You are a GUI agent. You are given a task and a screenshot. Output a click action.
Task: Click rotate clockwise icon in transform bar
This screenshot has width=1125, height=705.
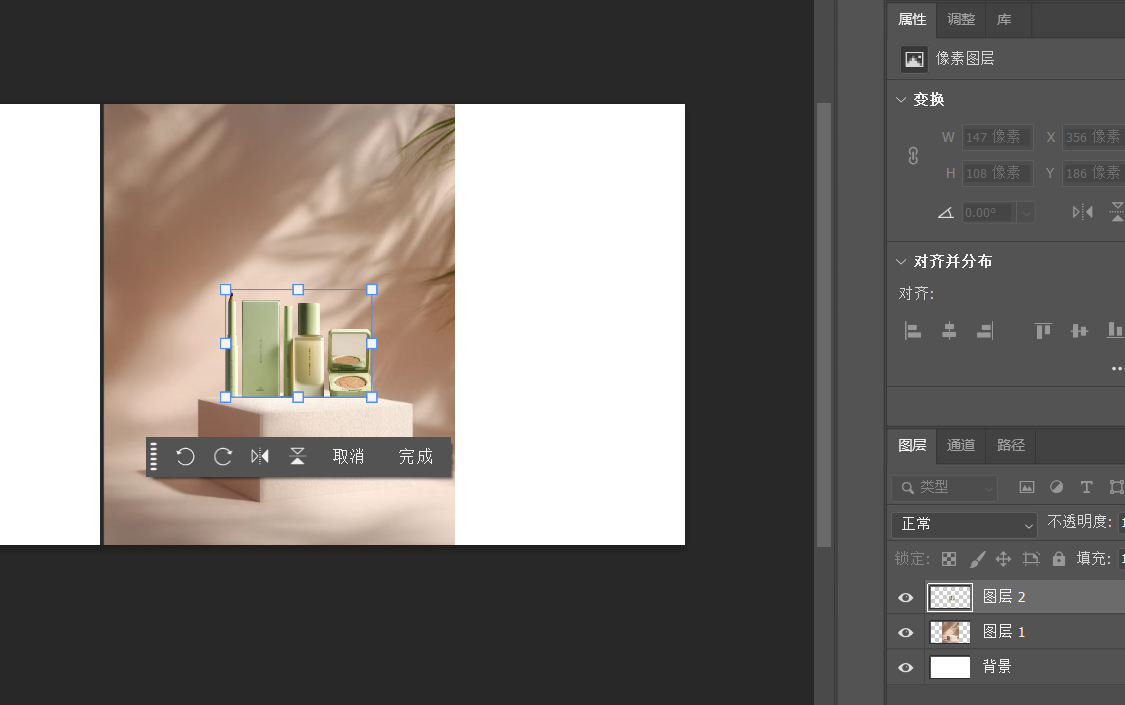[x=223, y=457]
